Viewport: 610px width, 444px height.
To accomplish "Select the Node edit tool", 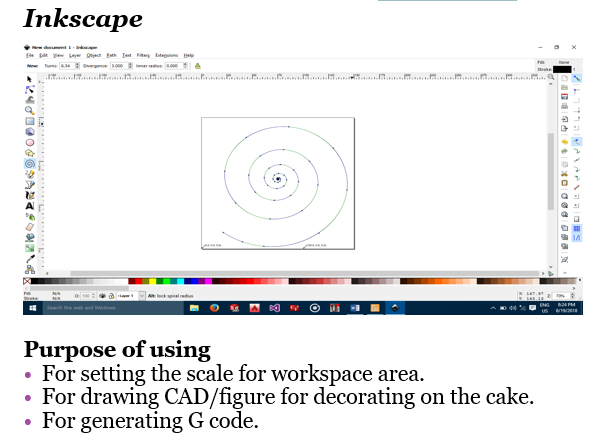I will (30, 90).
